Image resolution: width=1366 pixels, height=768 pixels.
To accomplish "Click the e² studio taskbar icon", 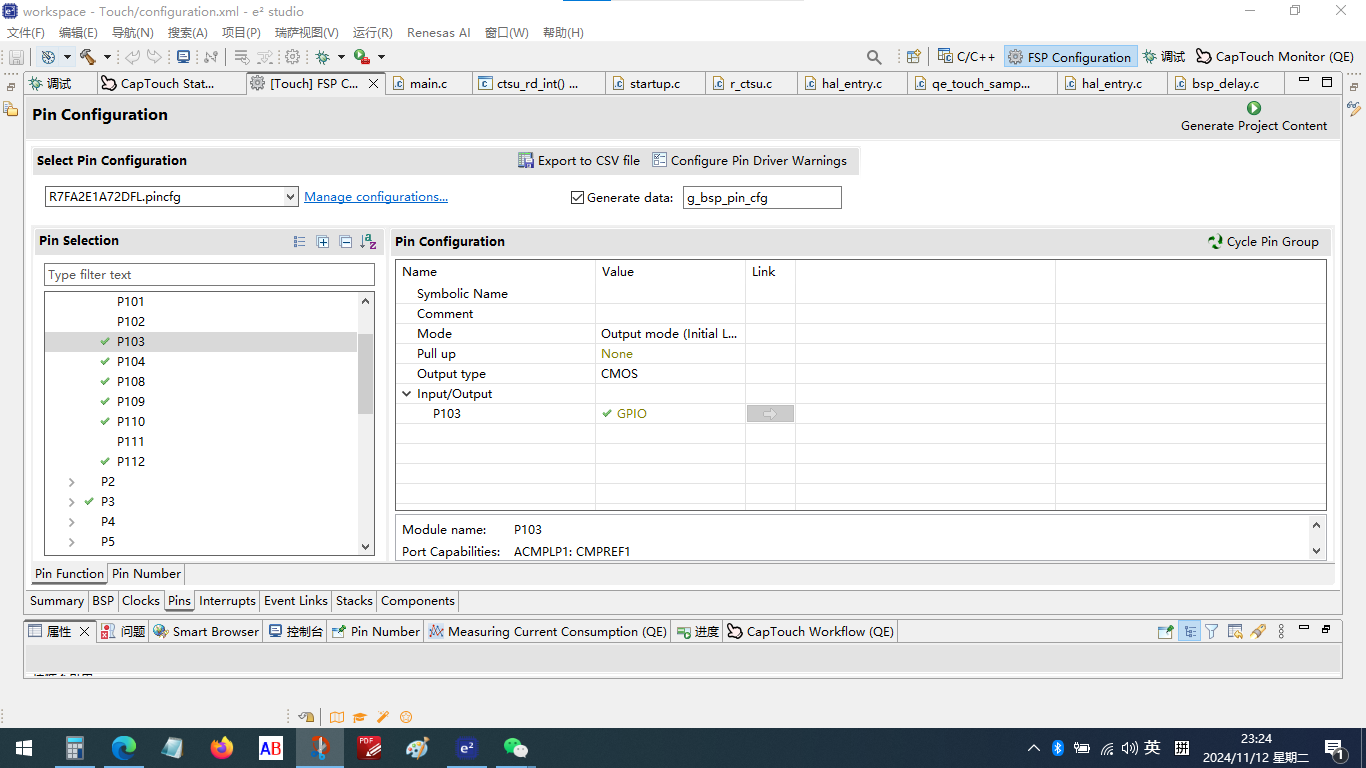I will tap(467, 748).
